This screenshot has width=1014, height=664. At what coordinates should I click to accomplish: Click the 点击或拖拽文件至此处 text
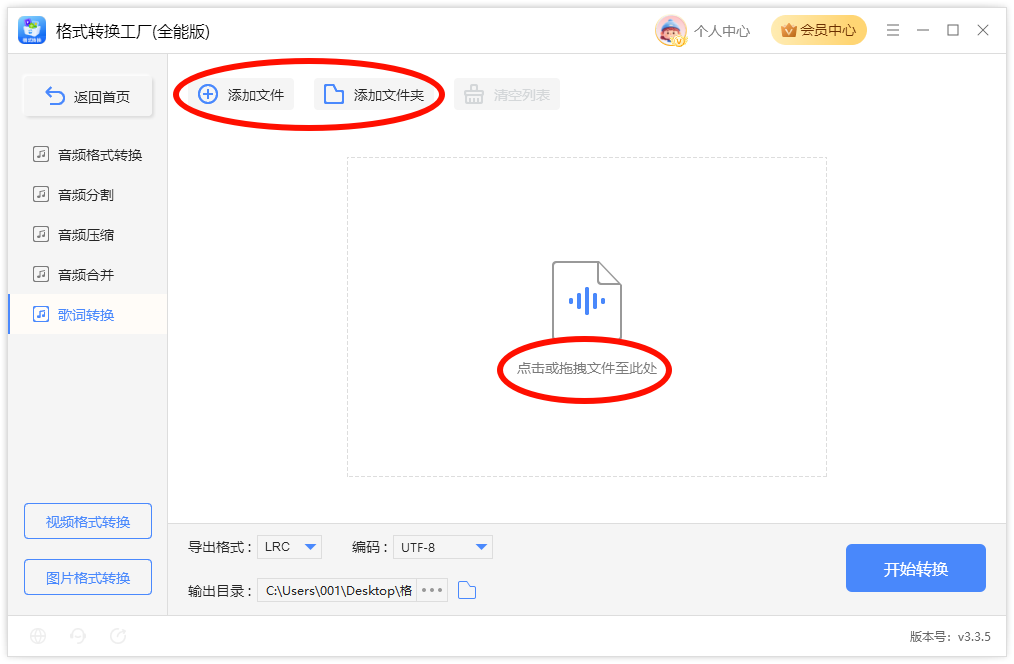587,369
